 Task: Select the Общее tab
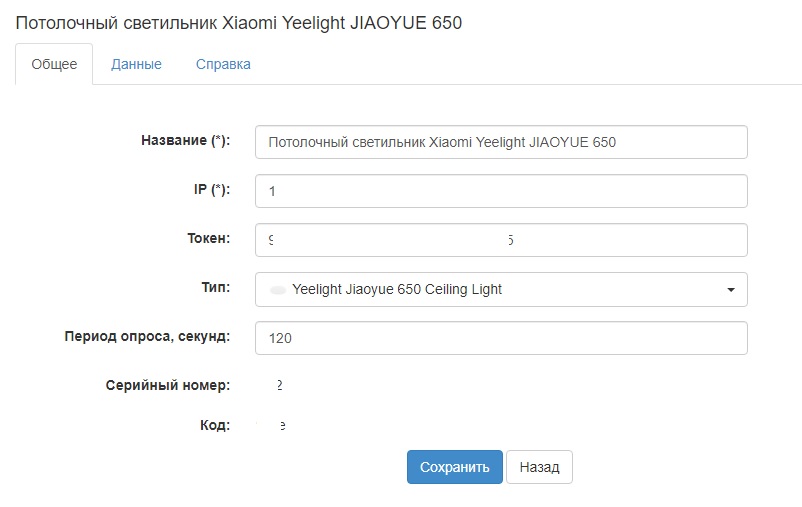click(54, 64)
